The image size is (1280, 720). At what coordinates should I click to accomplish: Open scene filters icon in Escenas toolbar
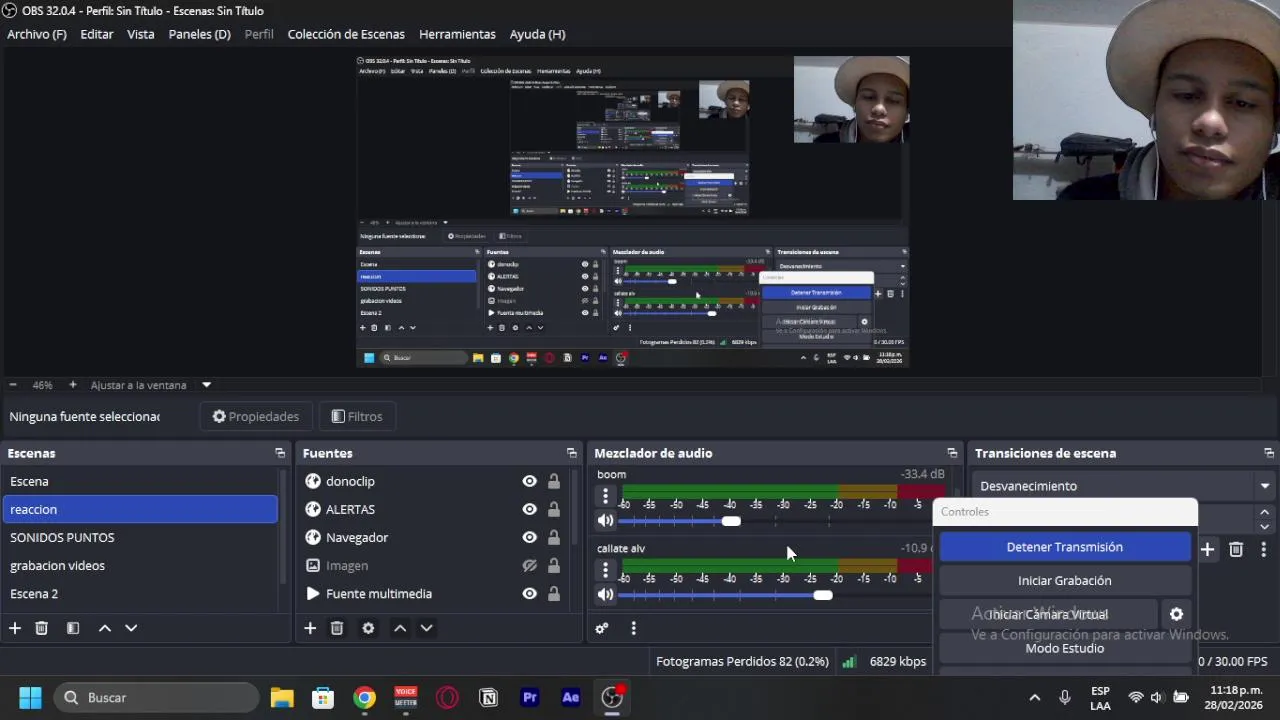click(x=73, y=628)
